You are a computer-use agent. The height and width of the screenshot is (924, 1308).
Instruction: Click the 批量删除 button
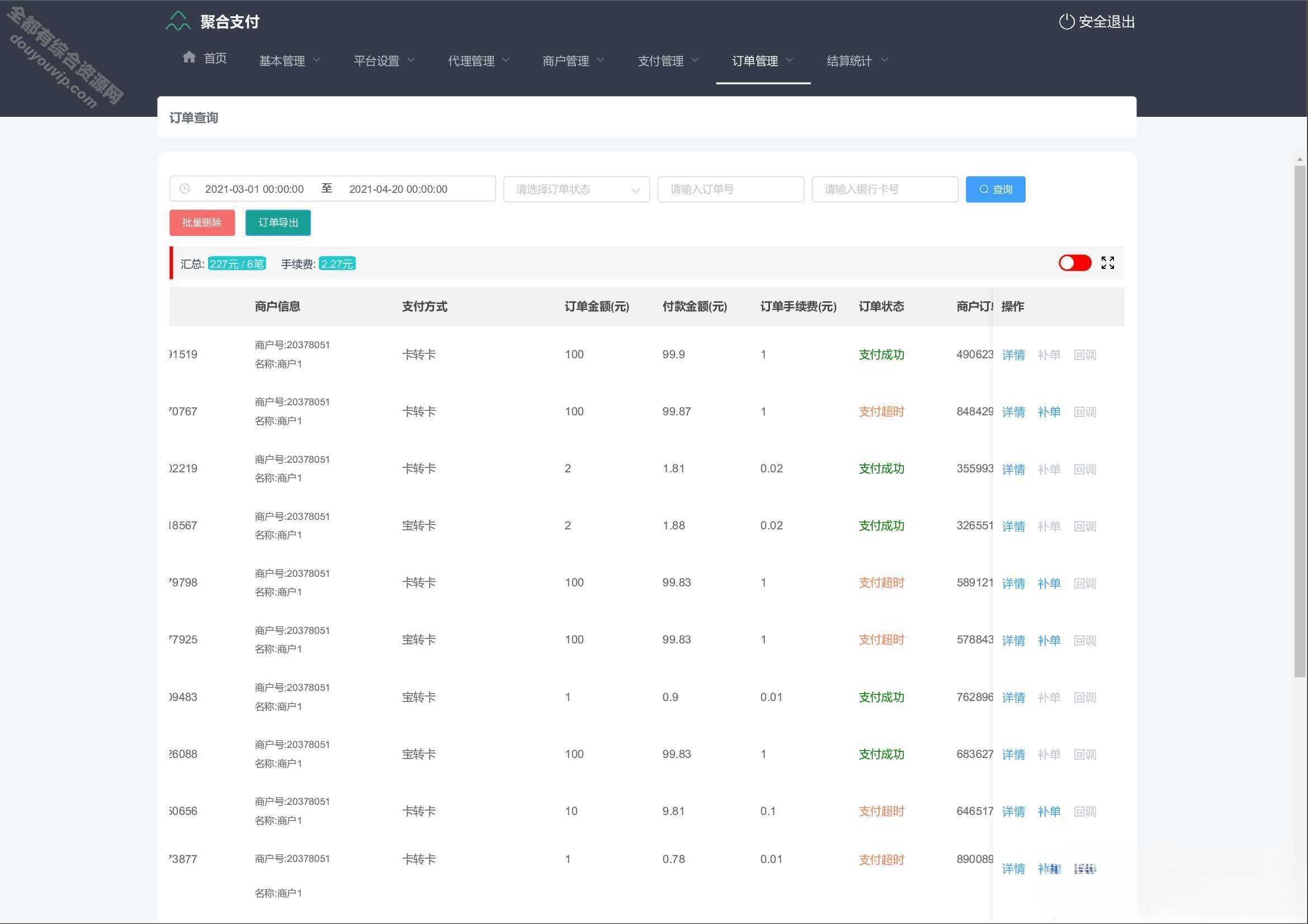tap(202, 222)
